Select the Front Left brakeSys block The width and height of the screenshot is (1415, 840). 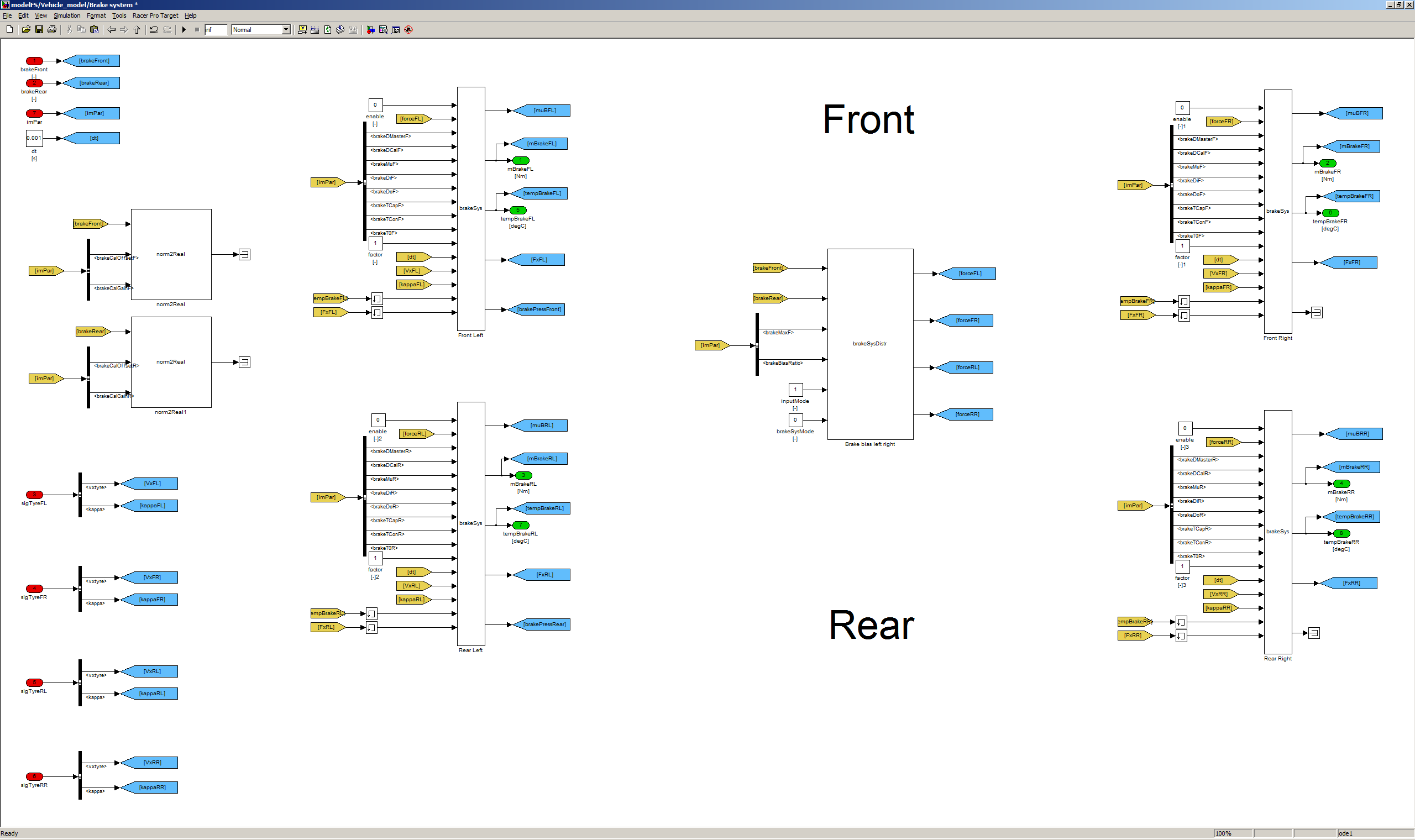pyautogui.click(x=471, y=209)
